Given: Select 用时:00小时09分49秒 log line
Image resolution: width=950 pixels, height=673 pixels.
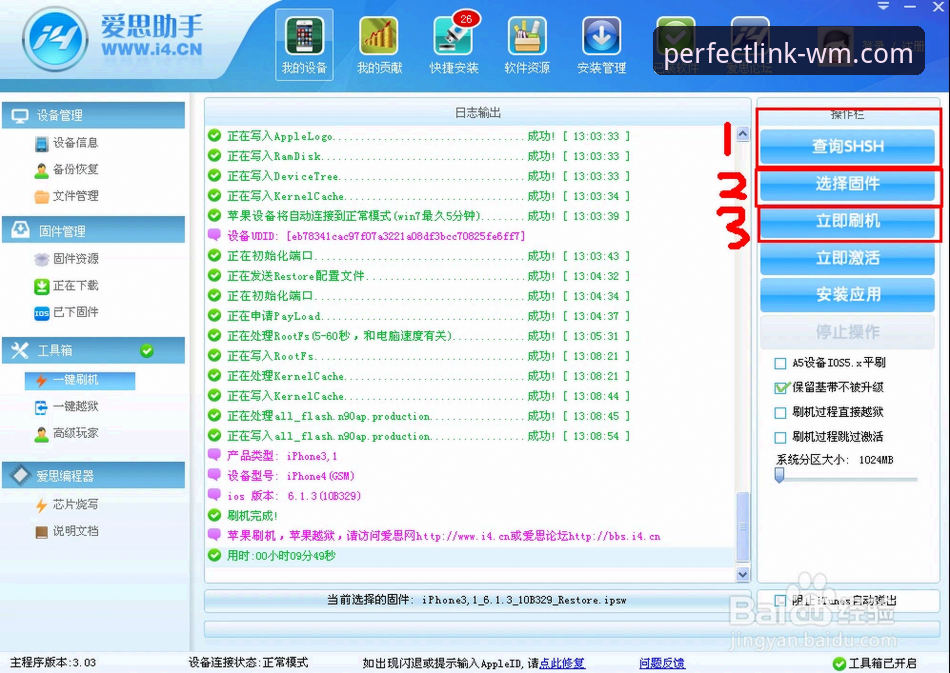Looking at the screenshot, I should (271, 556).
